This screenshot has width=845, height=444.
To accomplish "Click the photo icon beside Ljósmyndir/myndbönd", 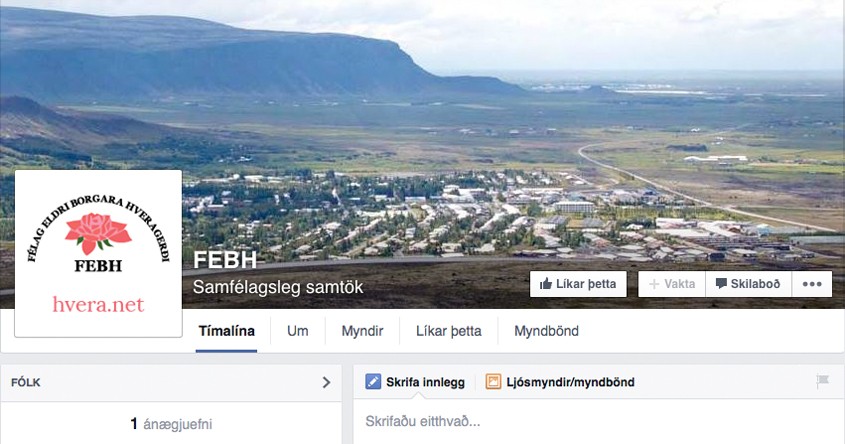I will 493,381.
